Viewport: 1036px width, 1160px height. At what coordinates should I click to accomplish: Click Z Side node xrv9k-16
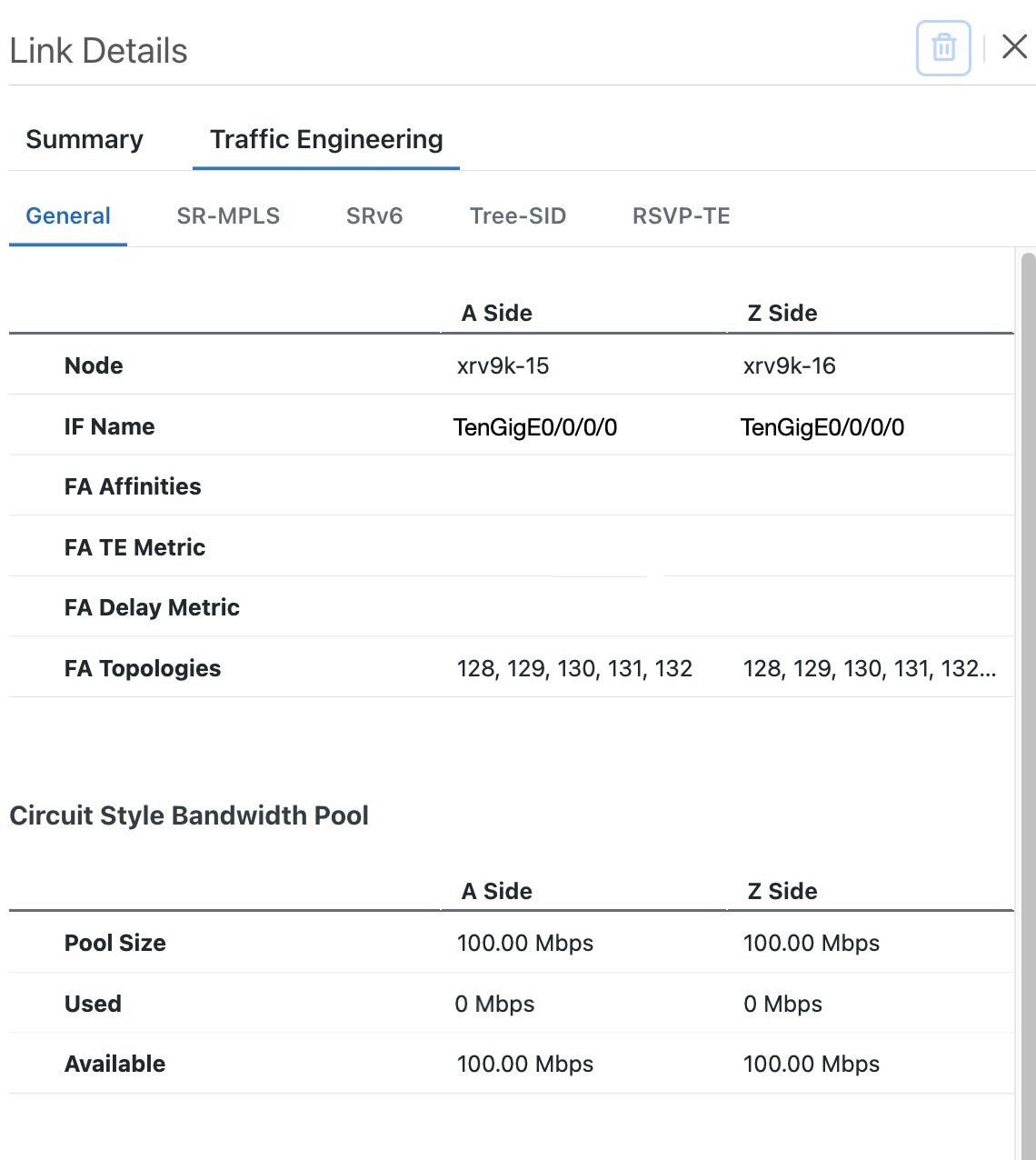pos(790,365)
